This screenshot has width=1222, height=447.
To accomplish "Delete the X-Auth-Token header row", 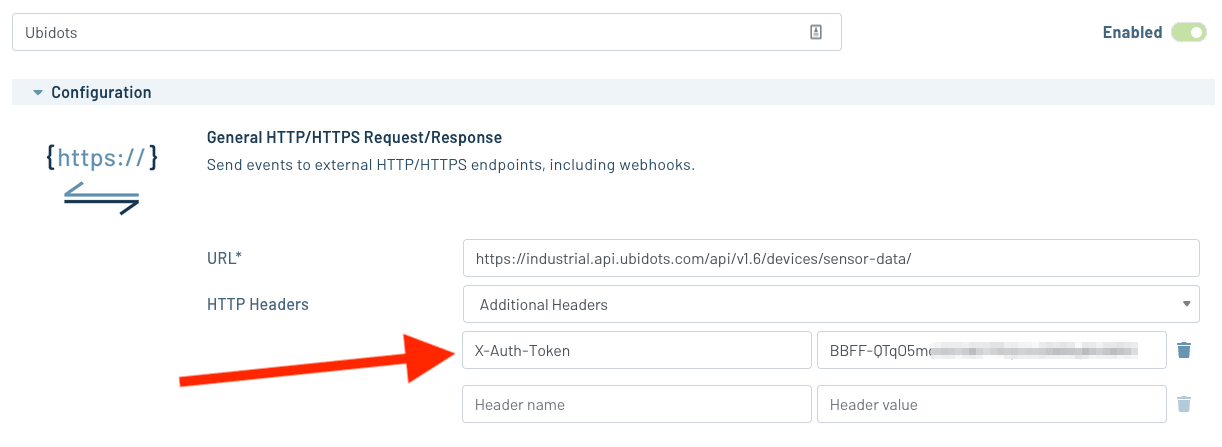I will 1184,350.
